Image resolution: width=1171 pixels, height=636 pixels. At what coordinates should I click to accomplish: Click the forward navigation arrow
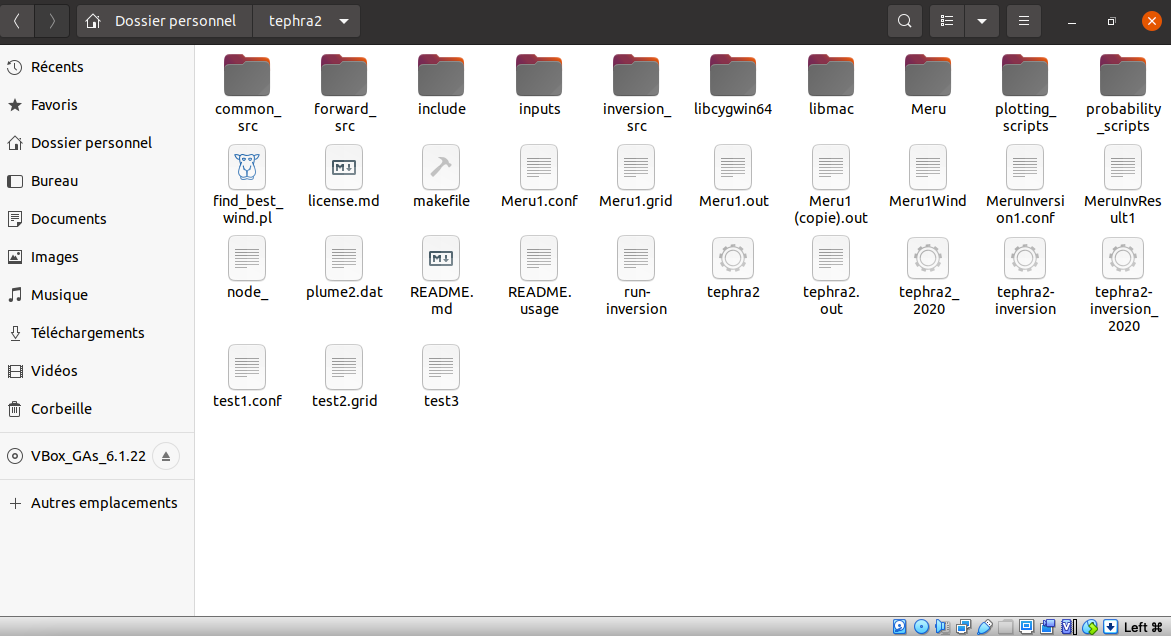(52, 21)
